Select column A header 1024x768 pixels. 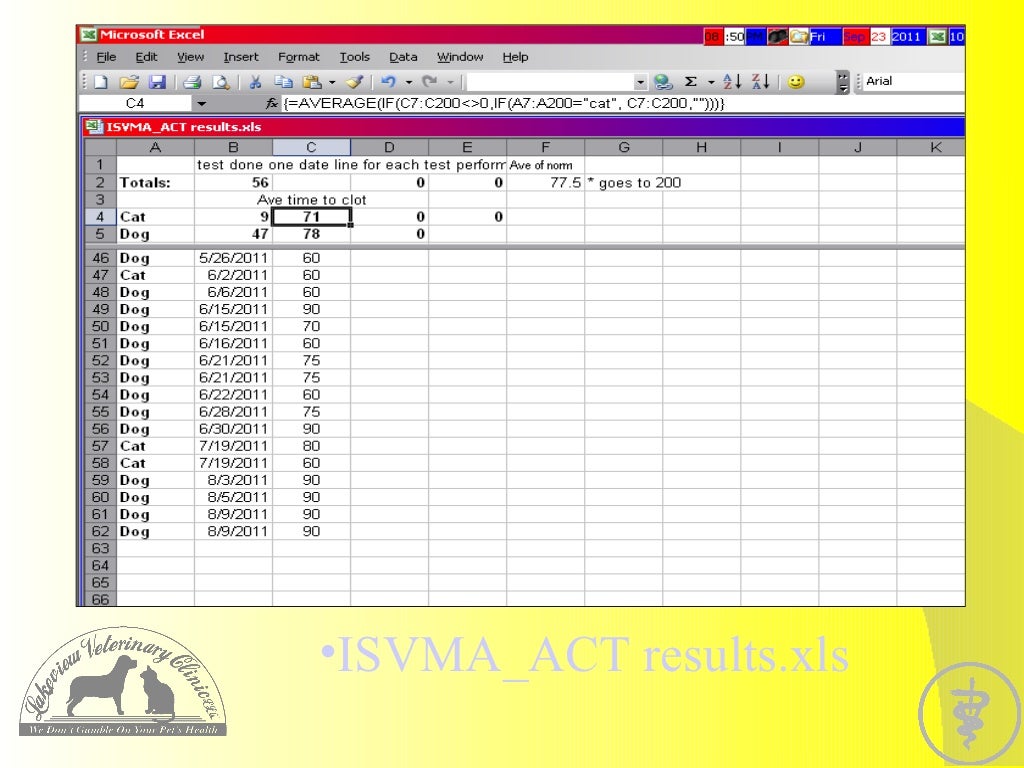pyautogui.click(x=155, y=147)
